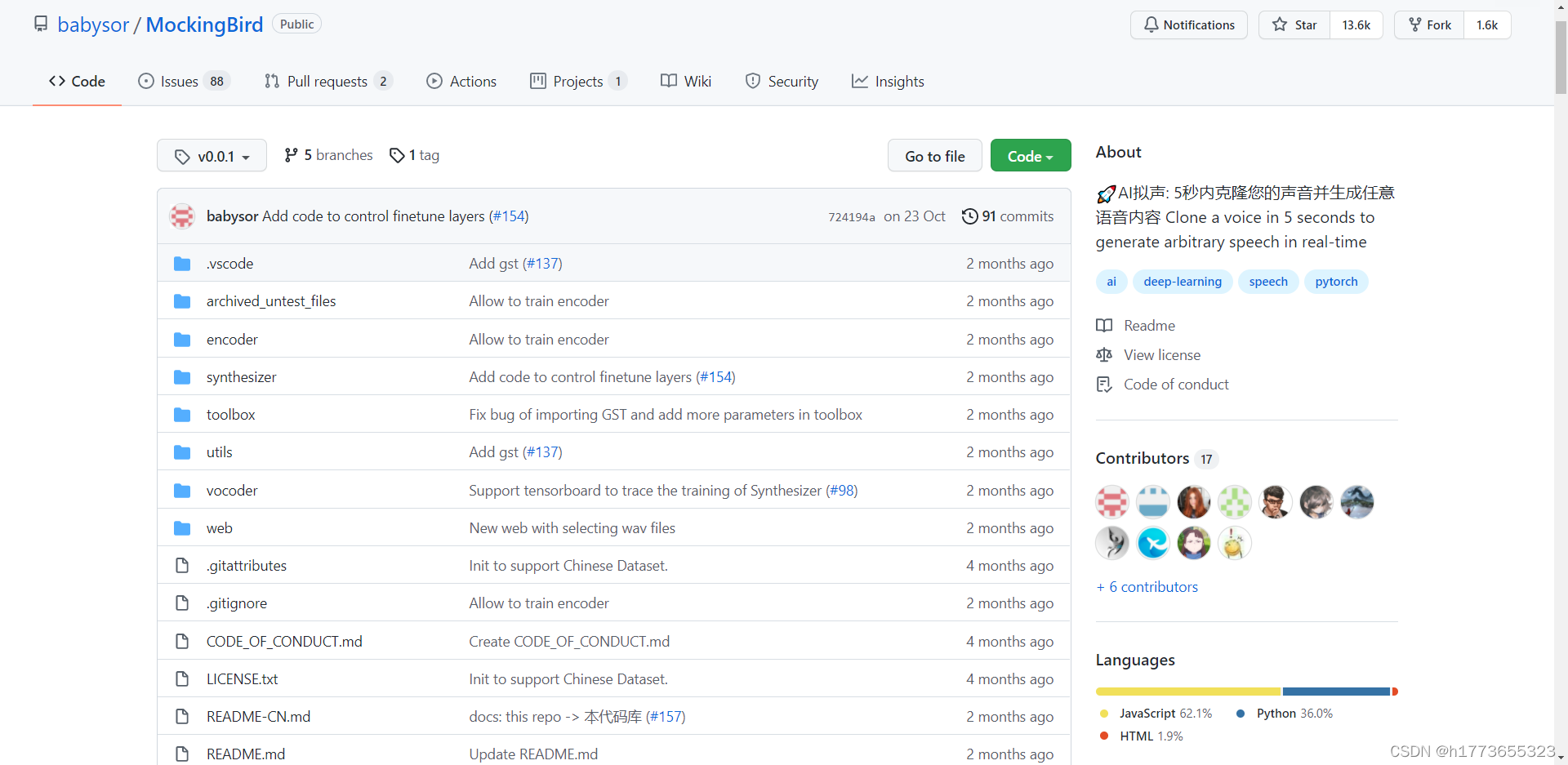
Task: Open the Pull requests tab
Action: click(328, 82)
